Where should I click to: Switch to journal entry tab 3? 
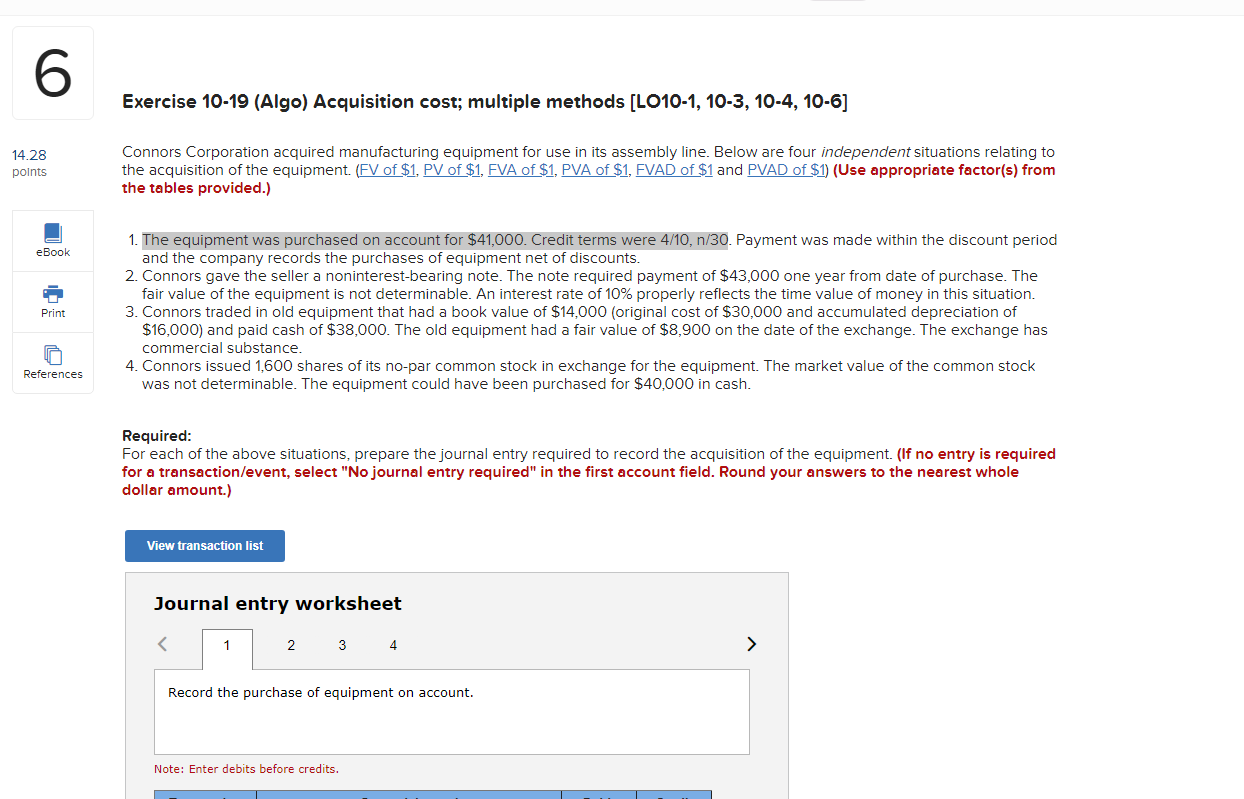coord(342,645)
